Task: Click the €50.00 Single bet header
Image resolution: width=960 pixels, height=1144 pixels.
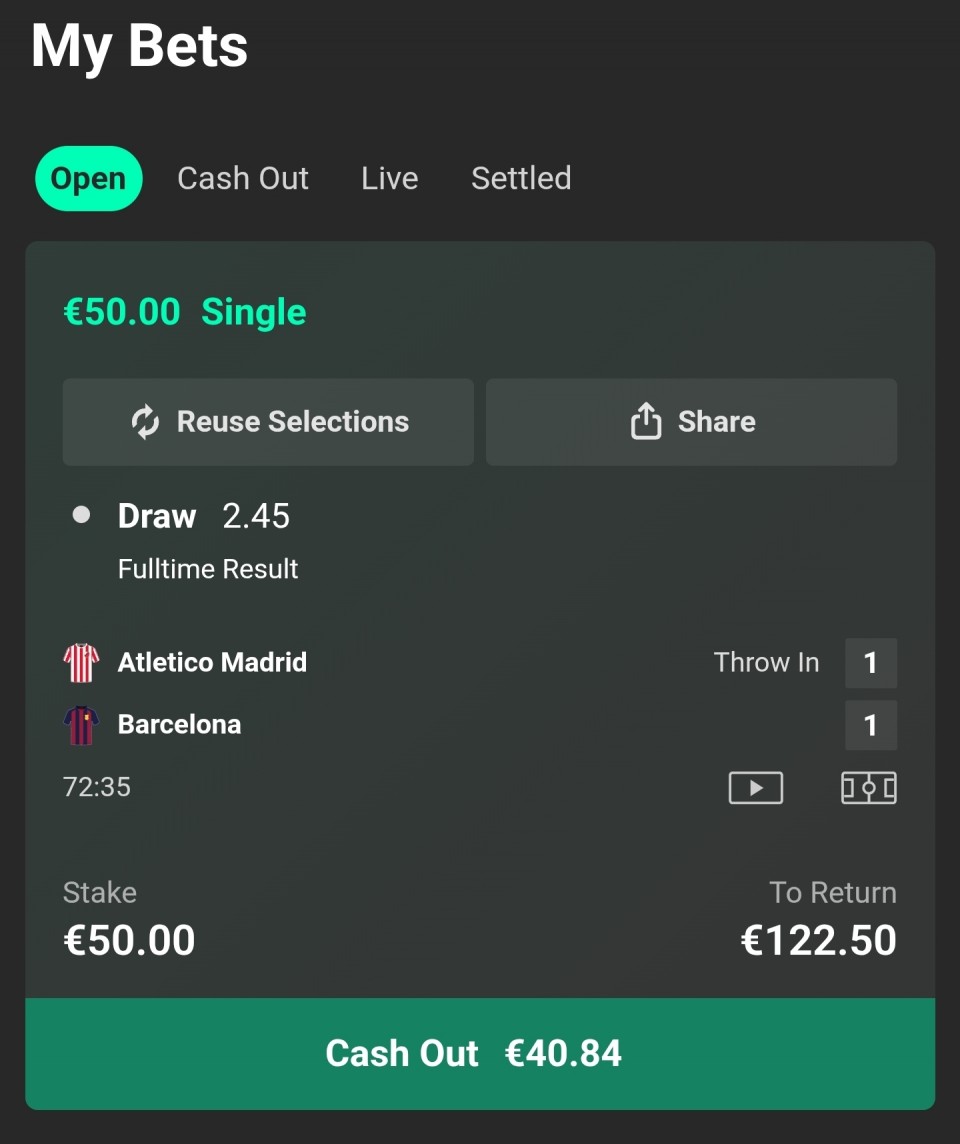Action: pyautogui.click(x=185, y=312)
